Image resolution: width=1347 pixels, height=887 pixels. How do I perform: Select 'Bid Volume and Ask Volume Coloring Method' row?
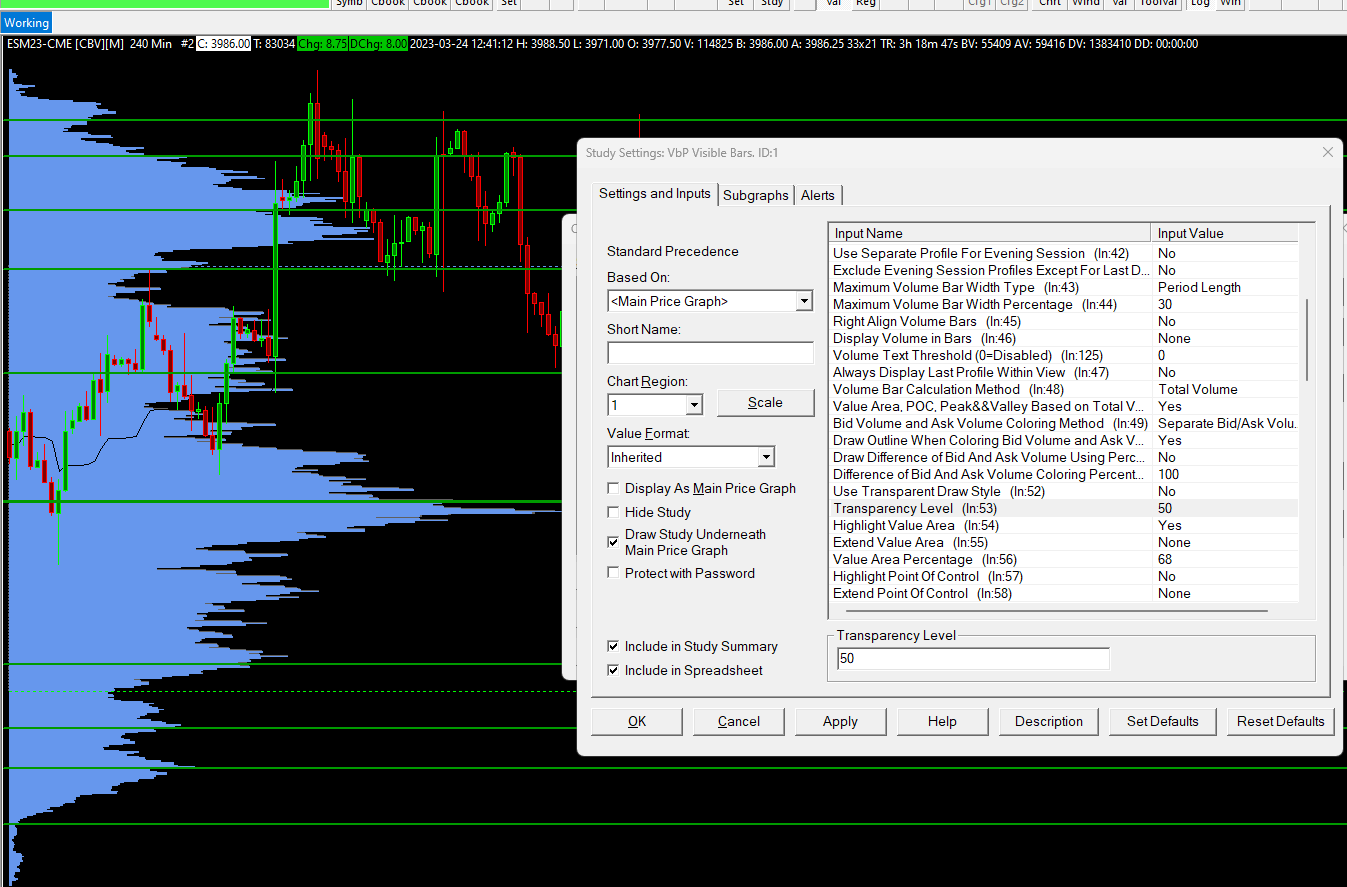click(x=1064, y=423)
